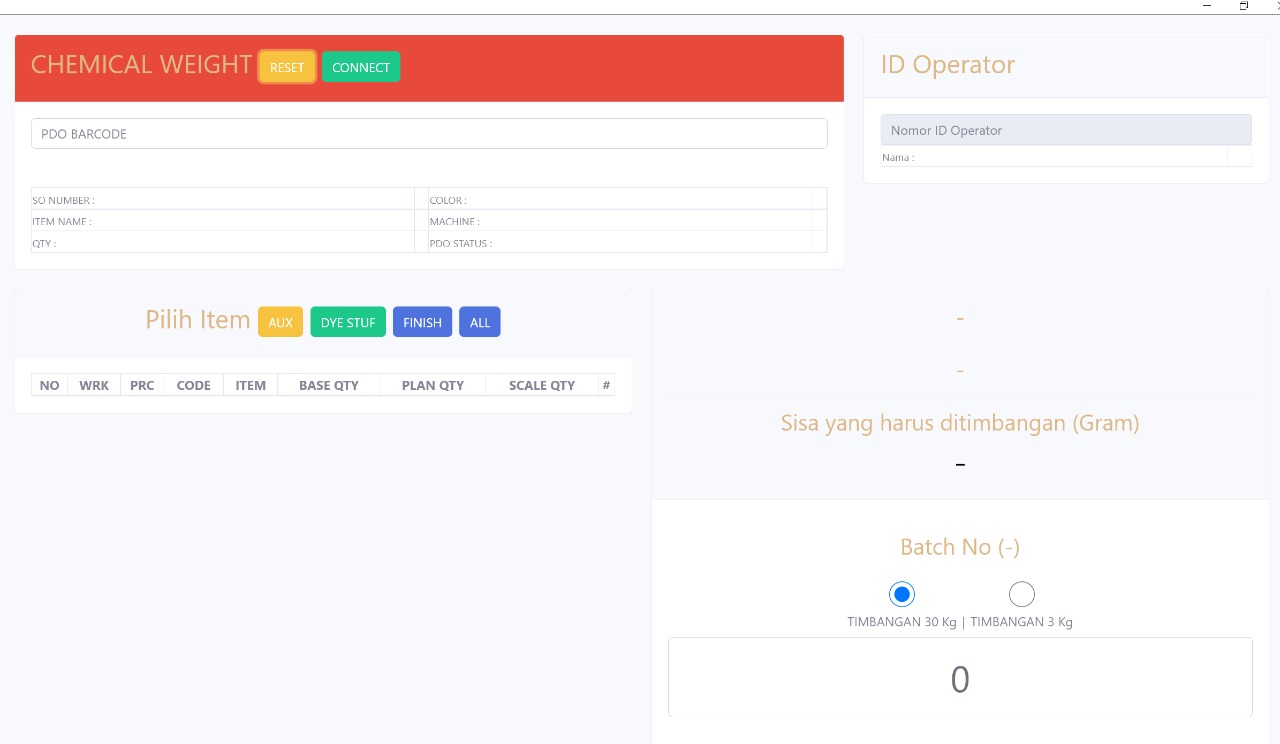Show ALL items

tap(480, 322)
